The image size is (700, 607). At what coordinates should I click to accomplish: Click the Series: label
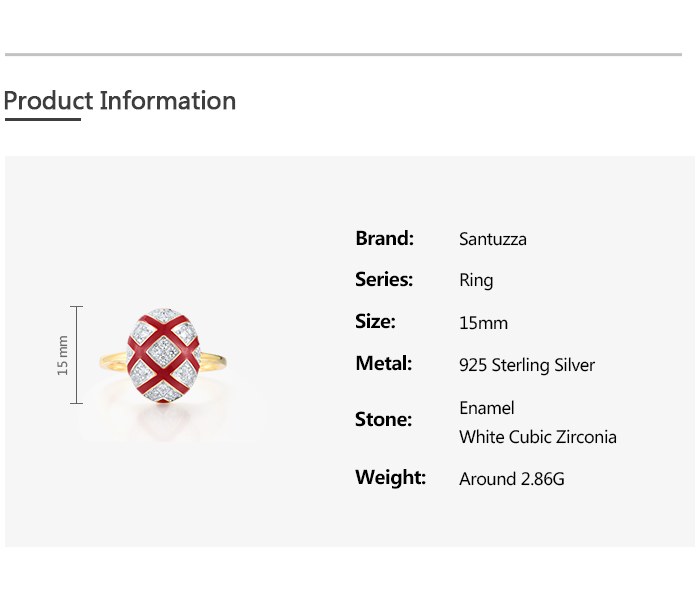tap(384, 280)
